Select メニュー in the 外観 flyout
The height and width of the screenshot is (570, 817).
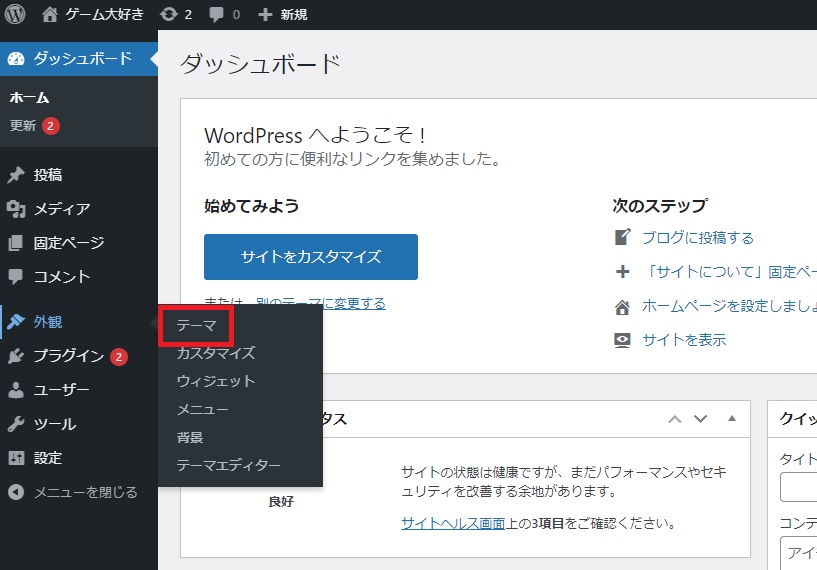tap(202, 409)
